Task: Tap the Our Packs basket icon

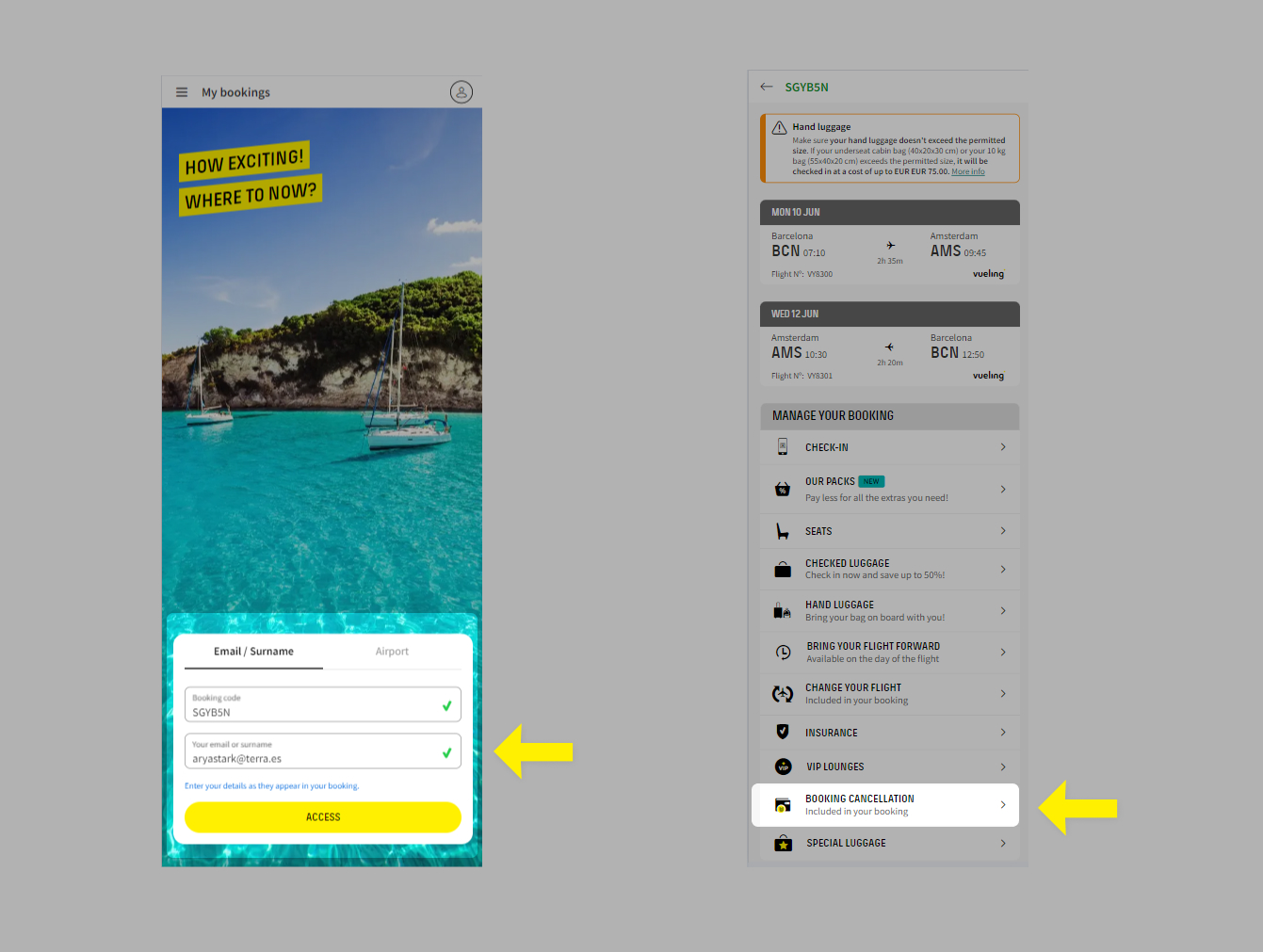Action: (783, 490)
